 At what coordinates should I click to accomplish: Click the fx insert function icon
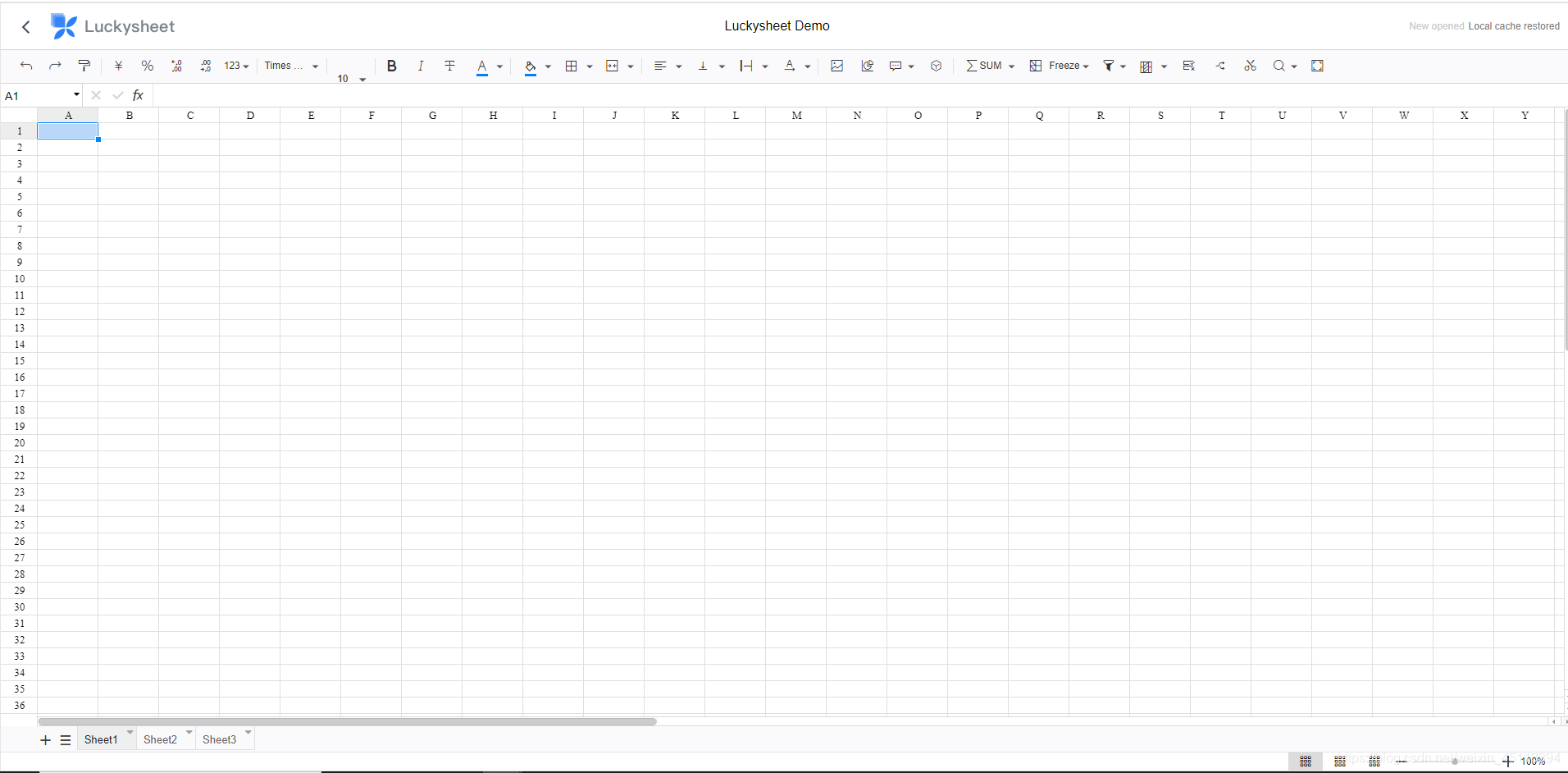138,95
